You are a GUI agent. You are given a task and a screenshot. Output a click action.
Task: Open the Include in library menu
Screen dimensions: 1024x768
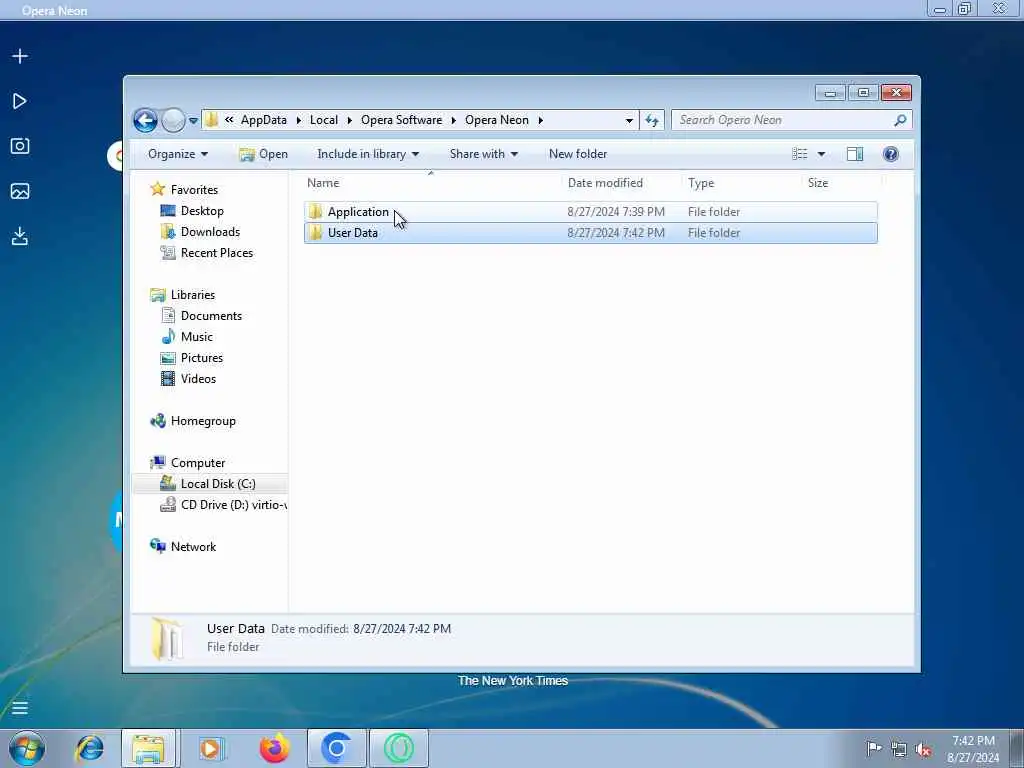point(368,154)
